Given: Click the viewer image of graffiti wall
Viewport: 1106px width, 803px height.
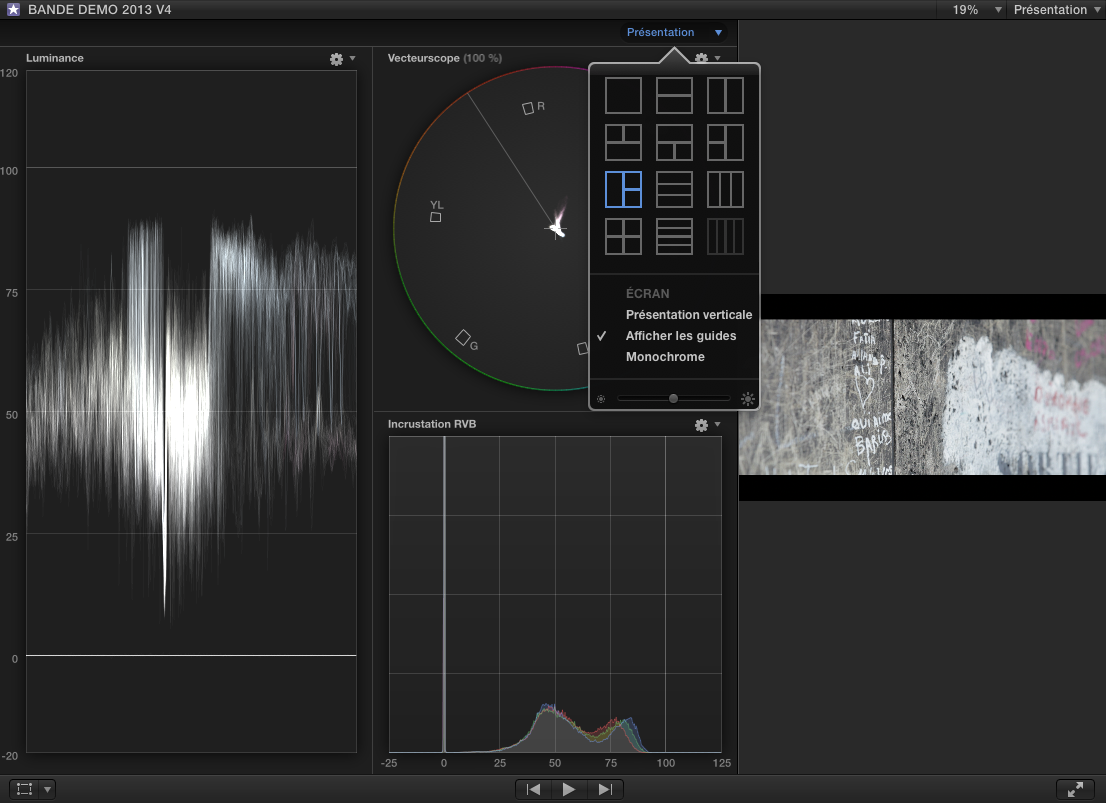Looking at the screenshot, I should coord(922,397).
